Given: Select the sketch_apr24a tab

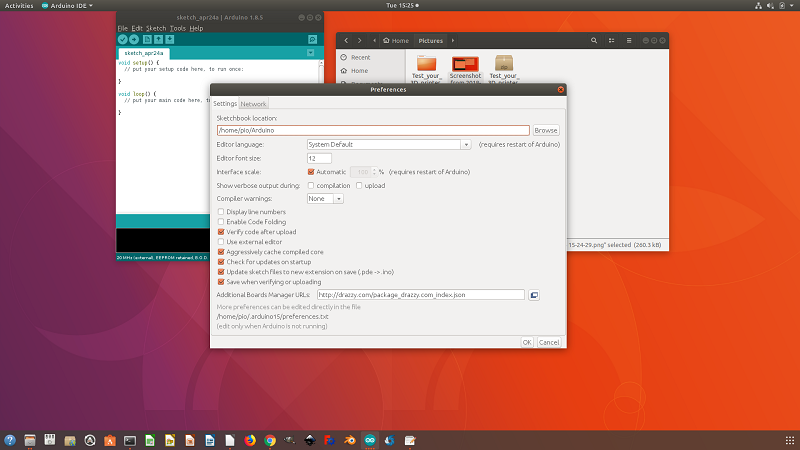Looking at the screenshot, I should point(144,53).
